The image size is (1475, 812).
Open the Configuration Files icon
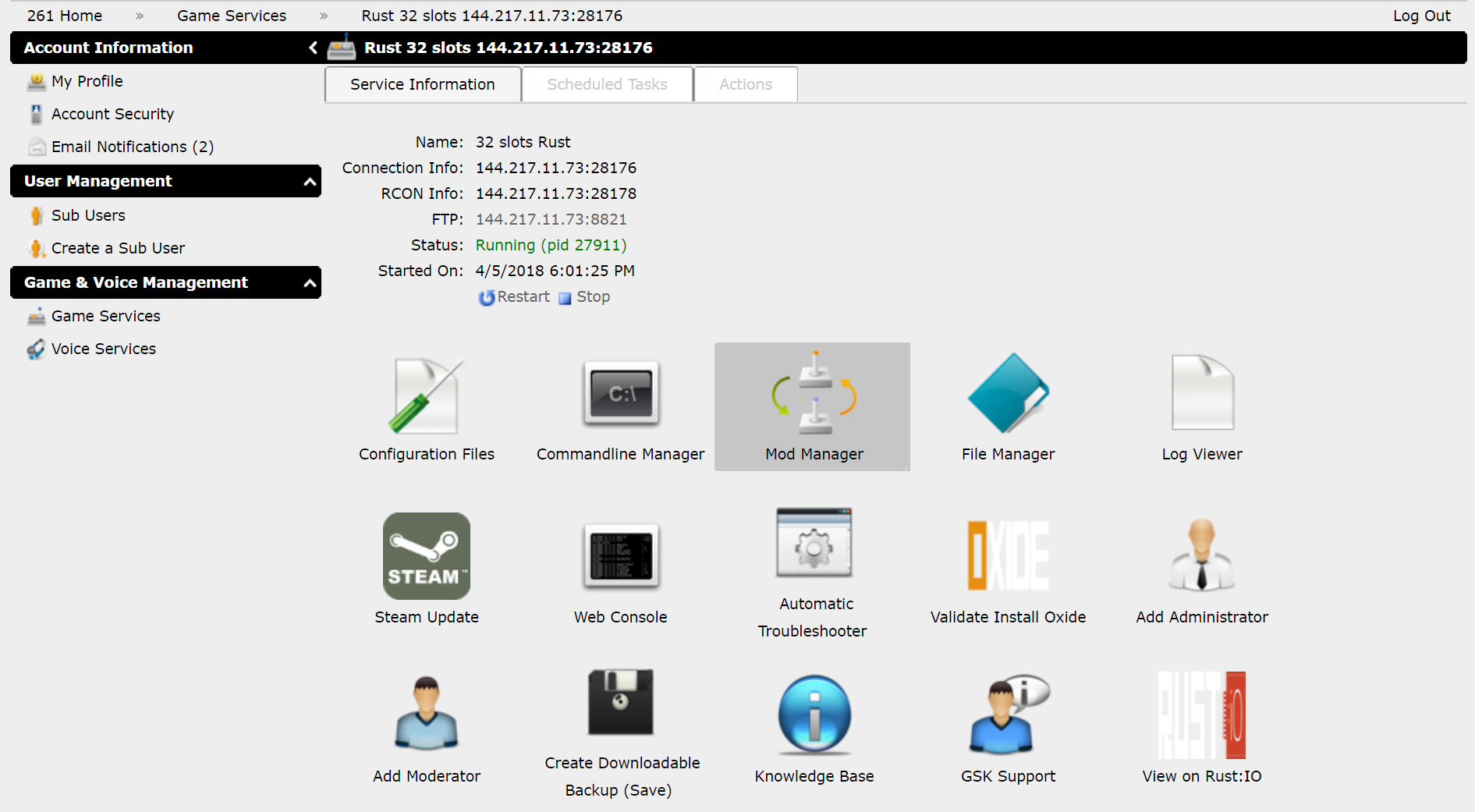(426, 395)
